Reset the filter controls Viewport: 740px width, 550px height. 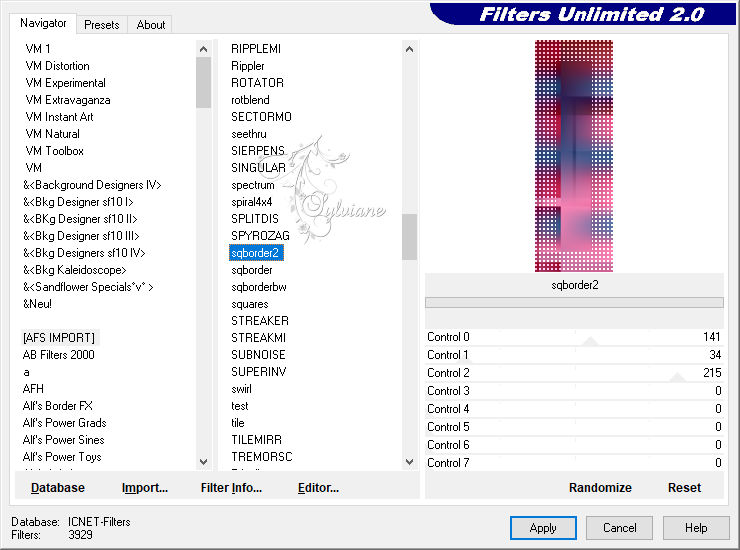pos(684,488)
